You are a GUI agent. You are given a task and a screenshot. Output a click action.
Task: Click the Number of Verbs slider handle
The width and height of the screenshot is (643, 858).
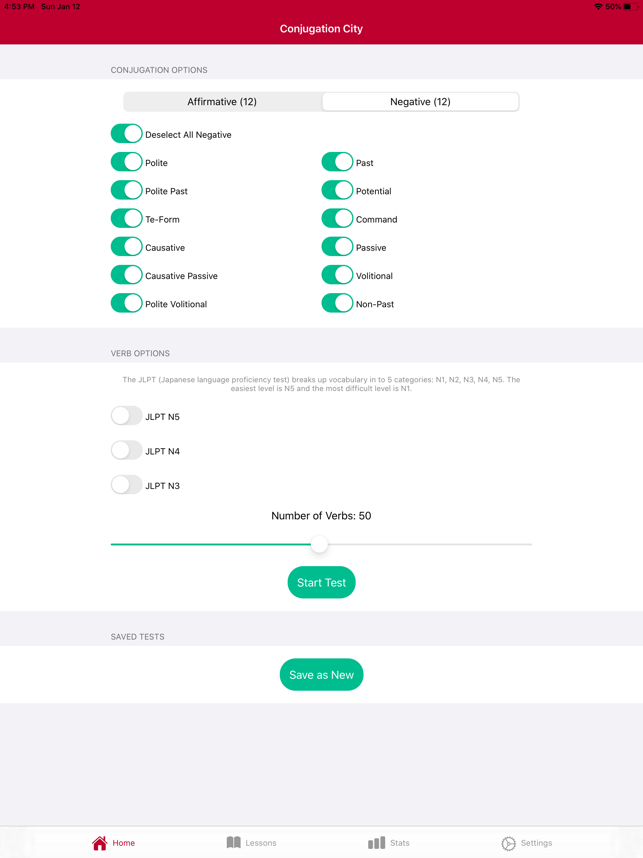319,544
